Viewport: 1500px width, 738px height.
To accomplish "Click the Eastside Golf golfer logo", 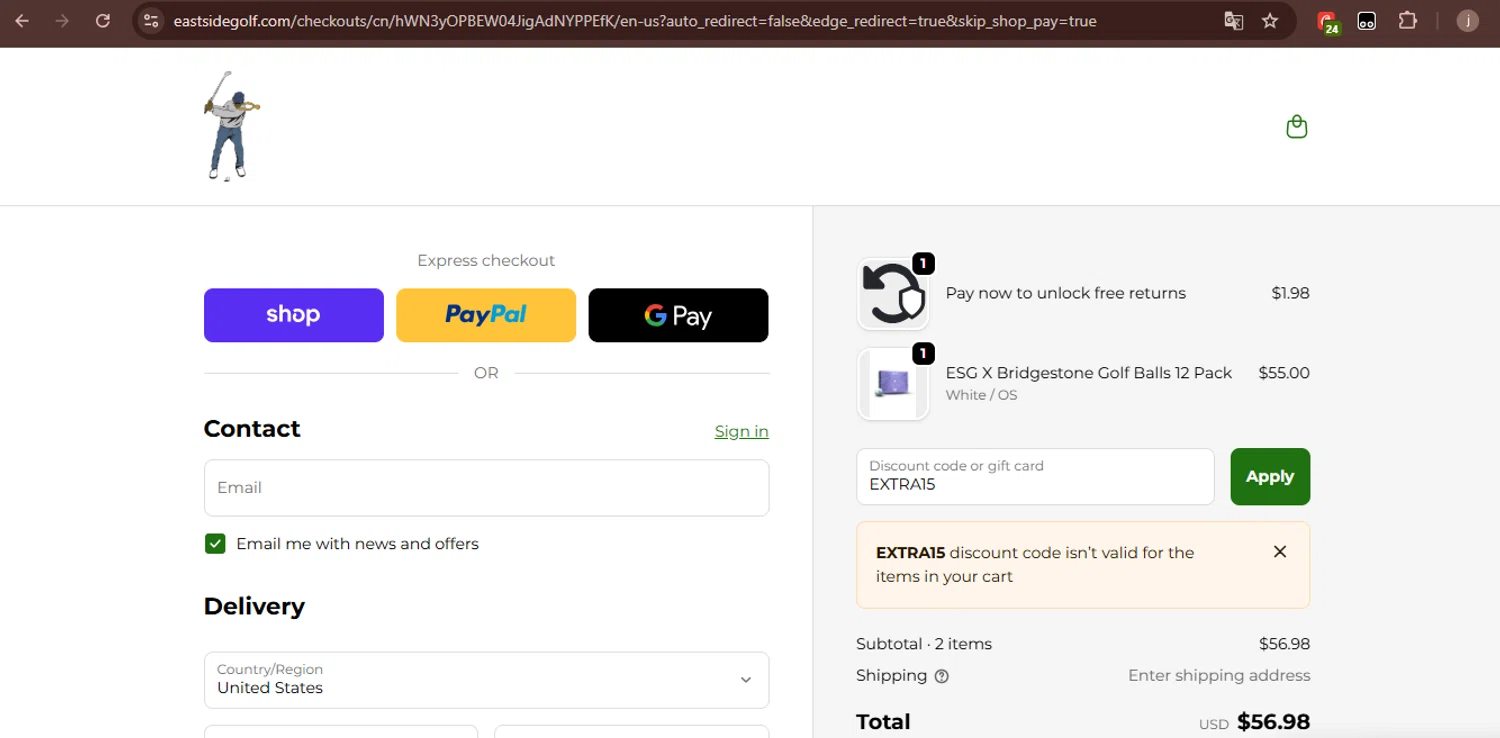I will click(x=232, y=126).
